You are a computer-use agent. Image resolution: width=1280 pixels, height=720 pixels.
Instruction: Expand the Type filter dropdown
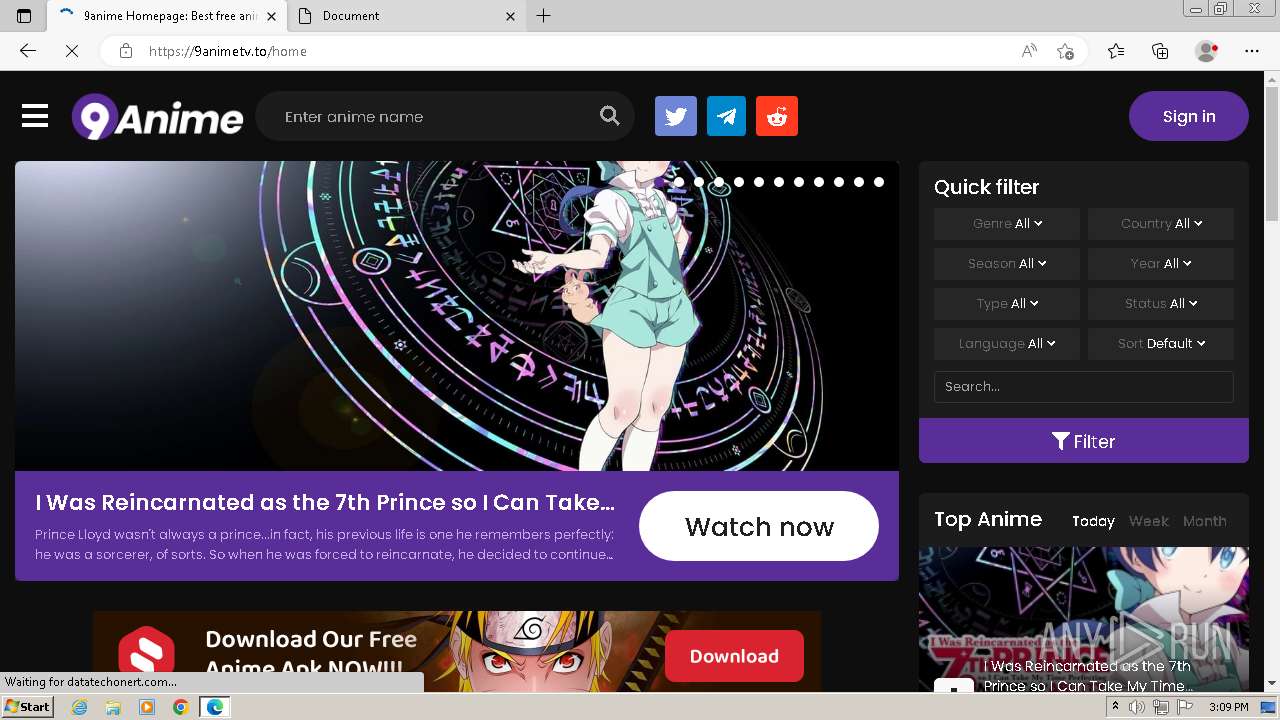click(x=1007, y=304)
